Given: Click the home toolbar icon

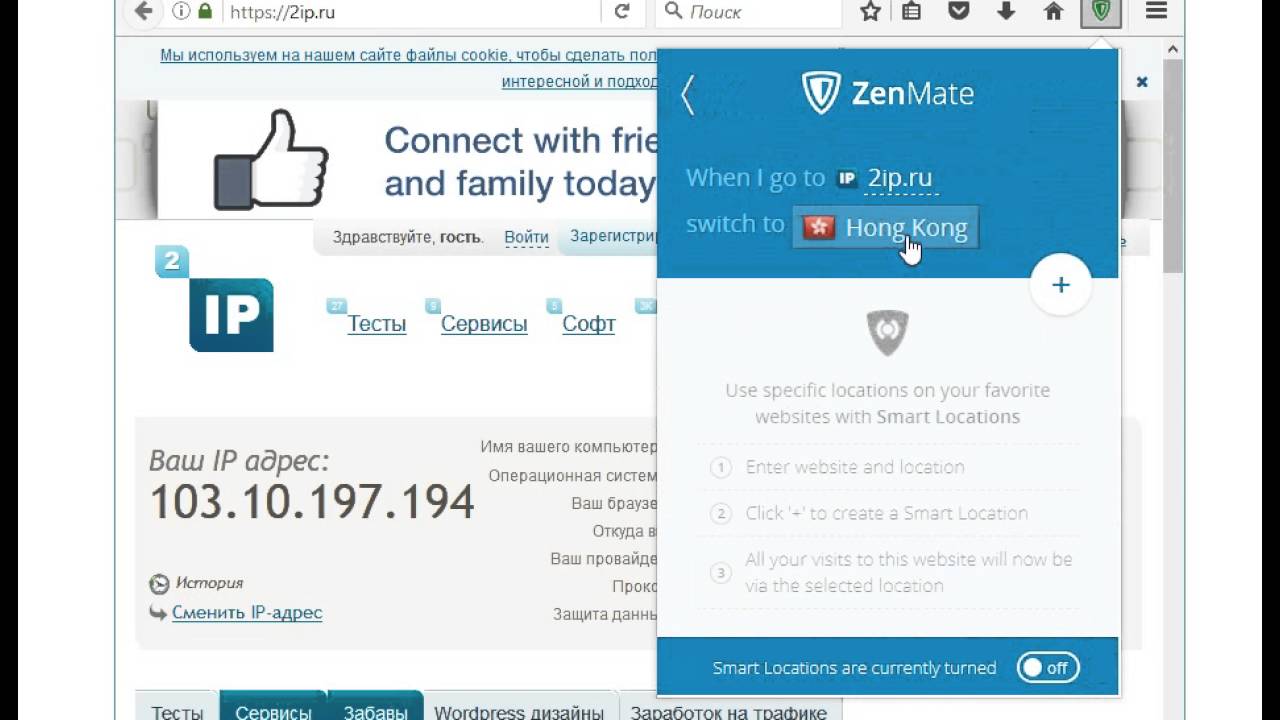Looking at the screenshot, I should (x=1053, y=11).
